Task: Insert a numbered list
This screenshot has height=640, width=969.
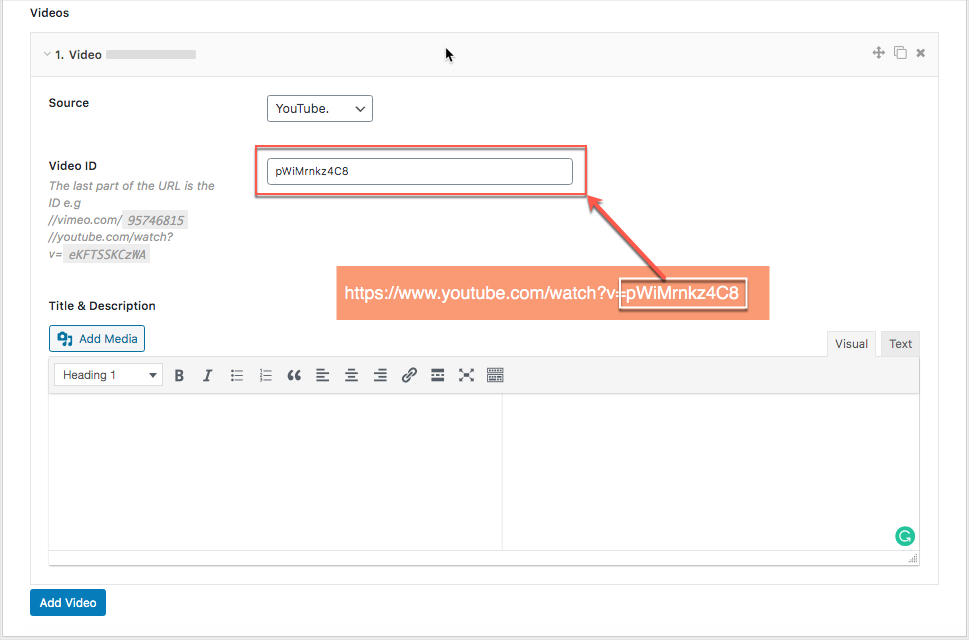Action: [266, 375]
